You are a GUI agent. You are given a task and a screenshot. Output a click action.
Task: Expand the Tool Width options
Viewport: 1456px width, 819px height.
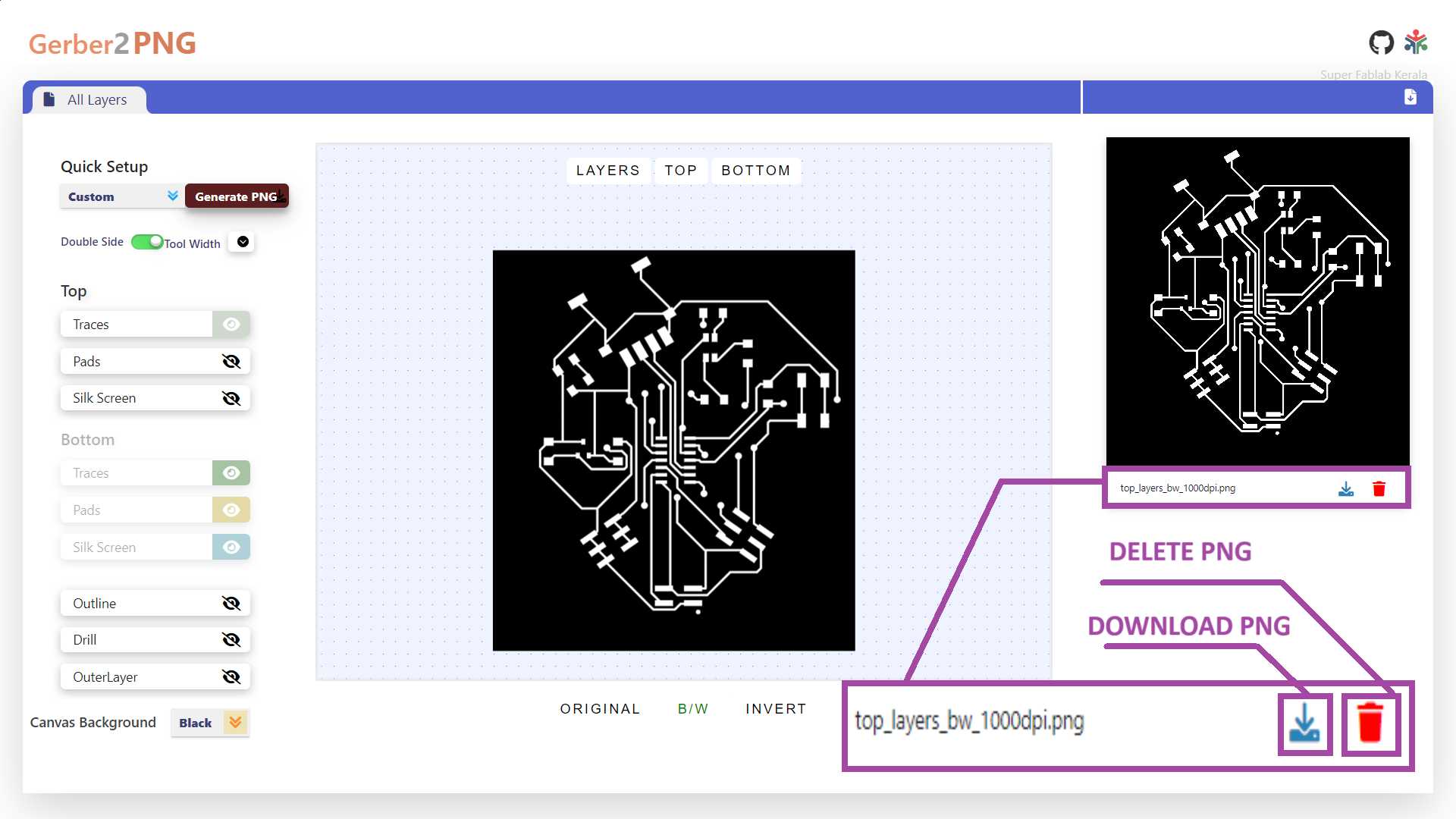[x=243, y=242]
